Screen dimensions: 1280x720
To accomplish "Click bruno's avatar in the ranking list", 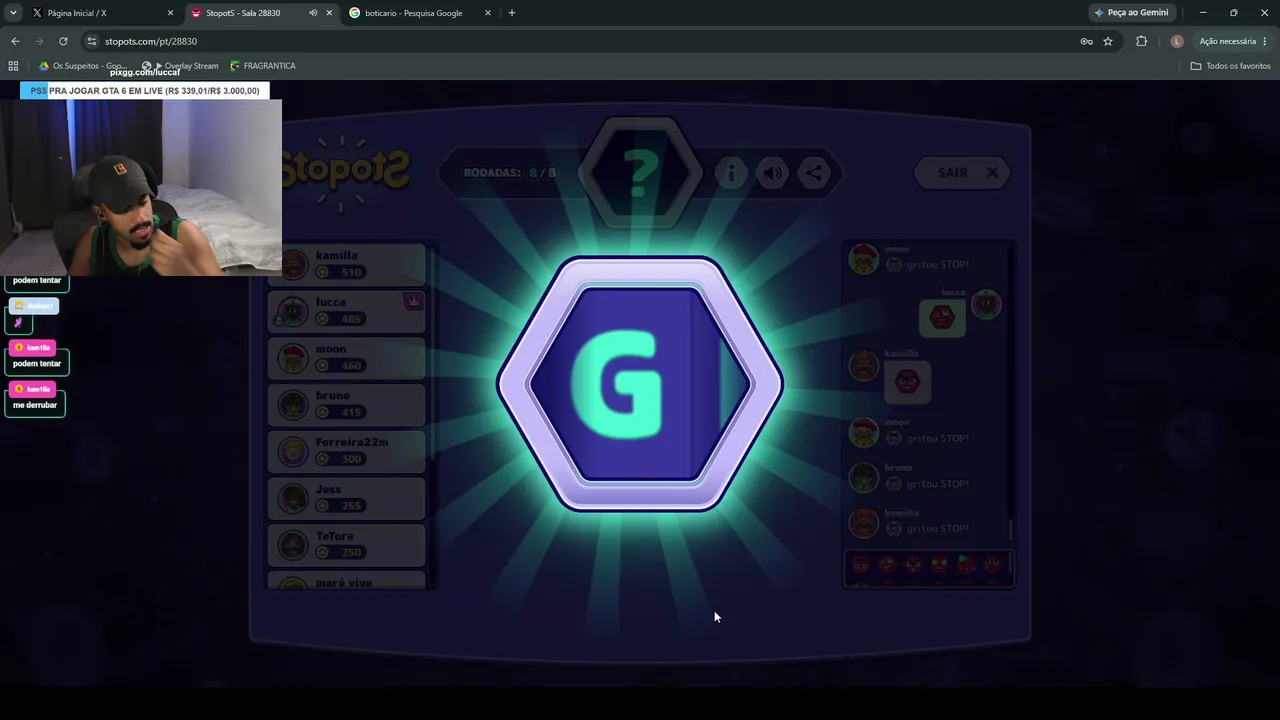I will (293, 405).
